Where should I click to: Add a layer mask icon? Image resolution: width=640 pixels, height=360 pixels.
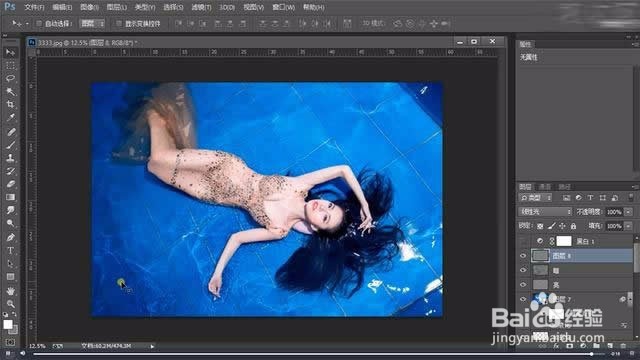(x=569, y=346)
